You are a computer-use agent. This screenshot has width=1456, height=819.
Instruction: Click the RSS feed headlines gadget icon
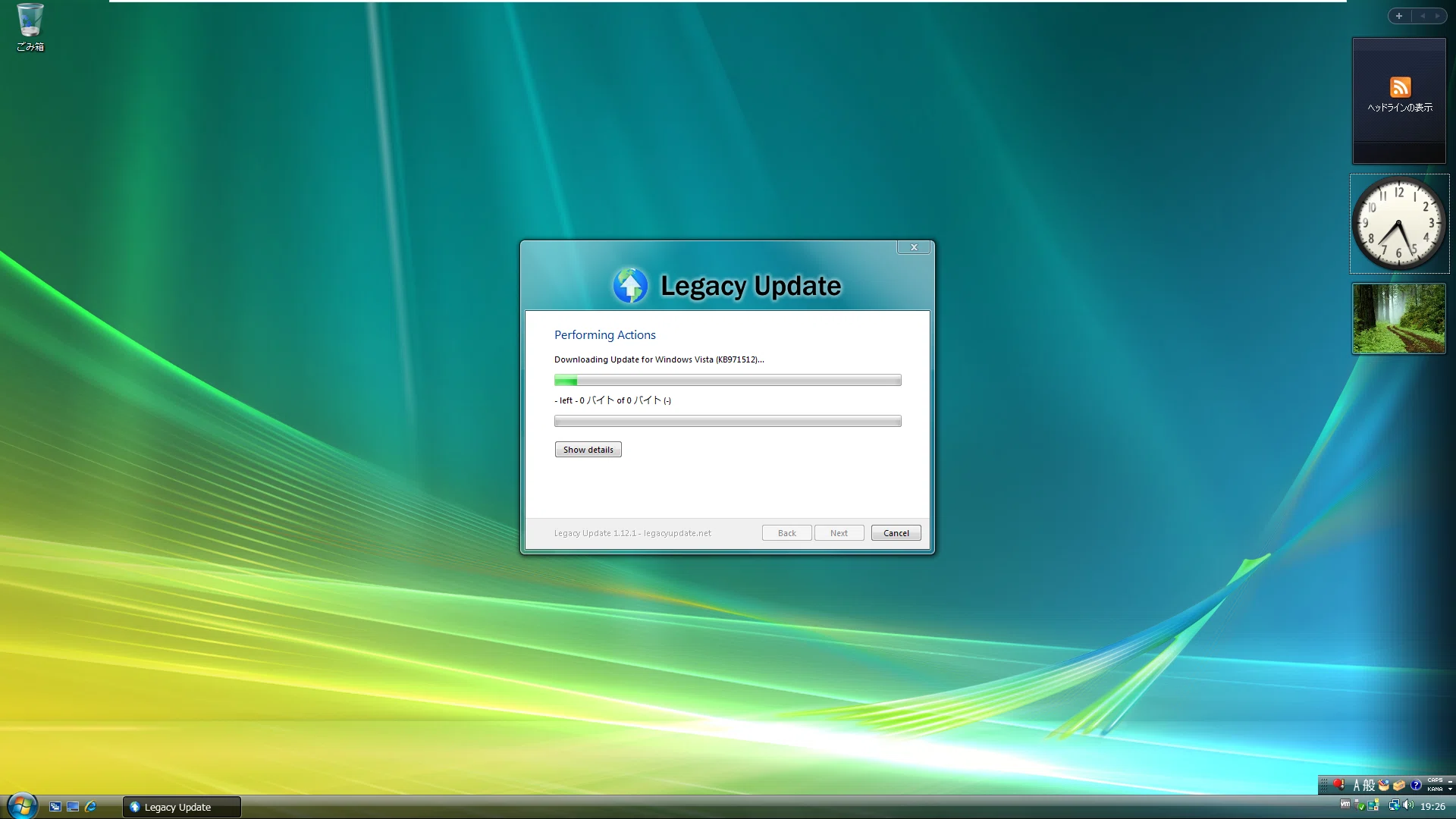pyautogui.click(x=1400, y=87)
